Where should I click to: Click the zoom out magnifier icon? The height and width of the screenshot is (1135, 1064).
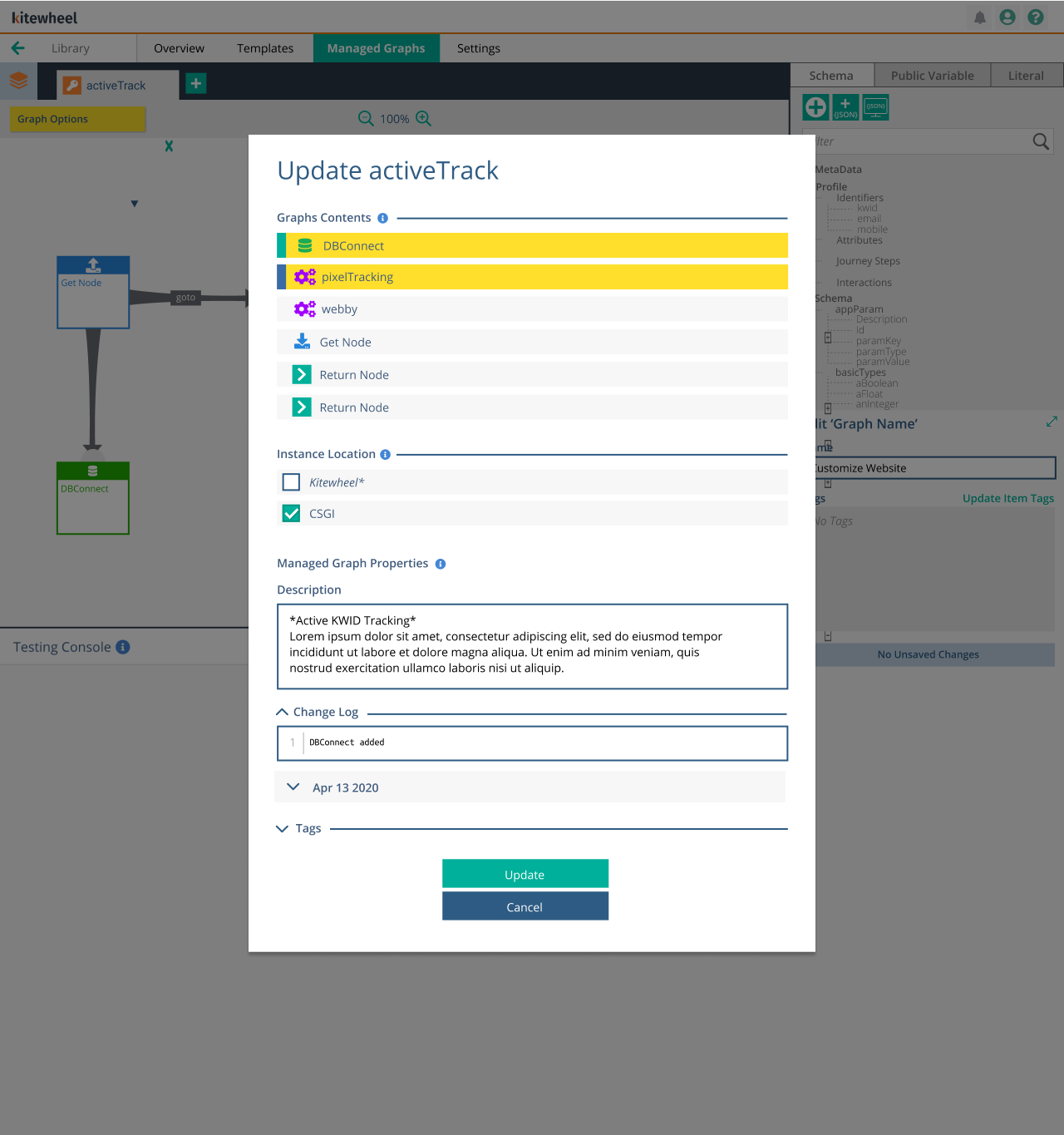[x=366, y=118]
